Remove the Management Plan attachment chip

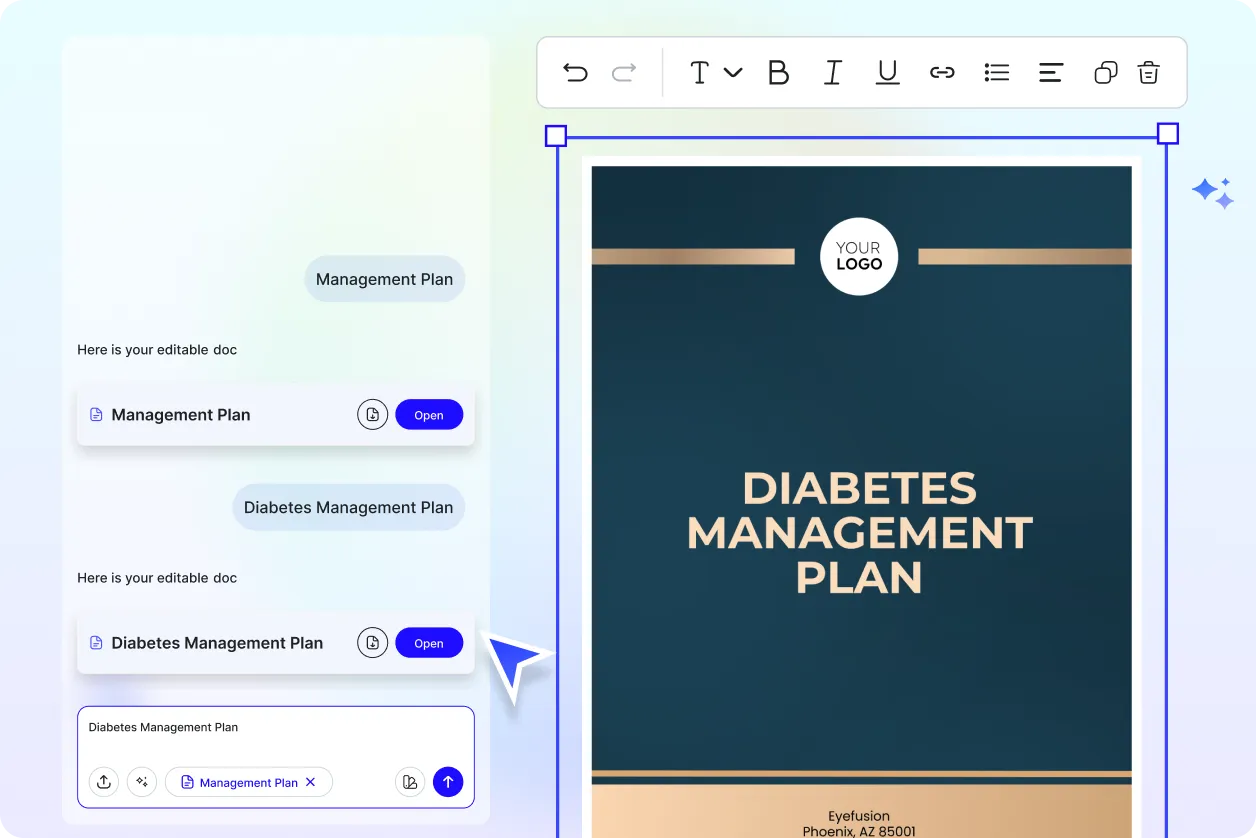pyautogui.click(x=311, y=782)
